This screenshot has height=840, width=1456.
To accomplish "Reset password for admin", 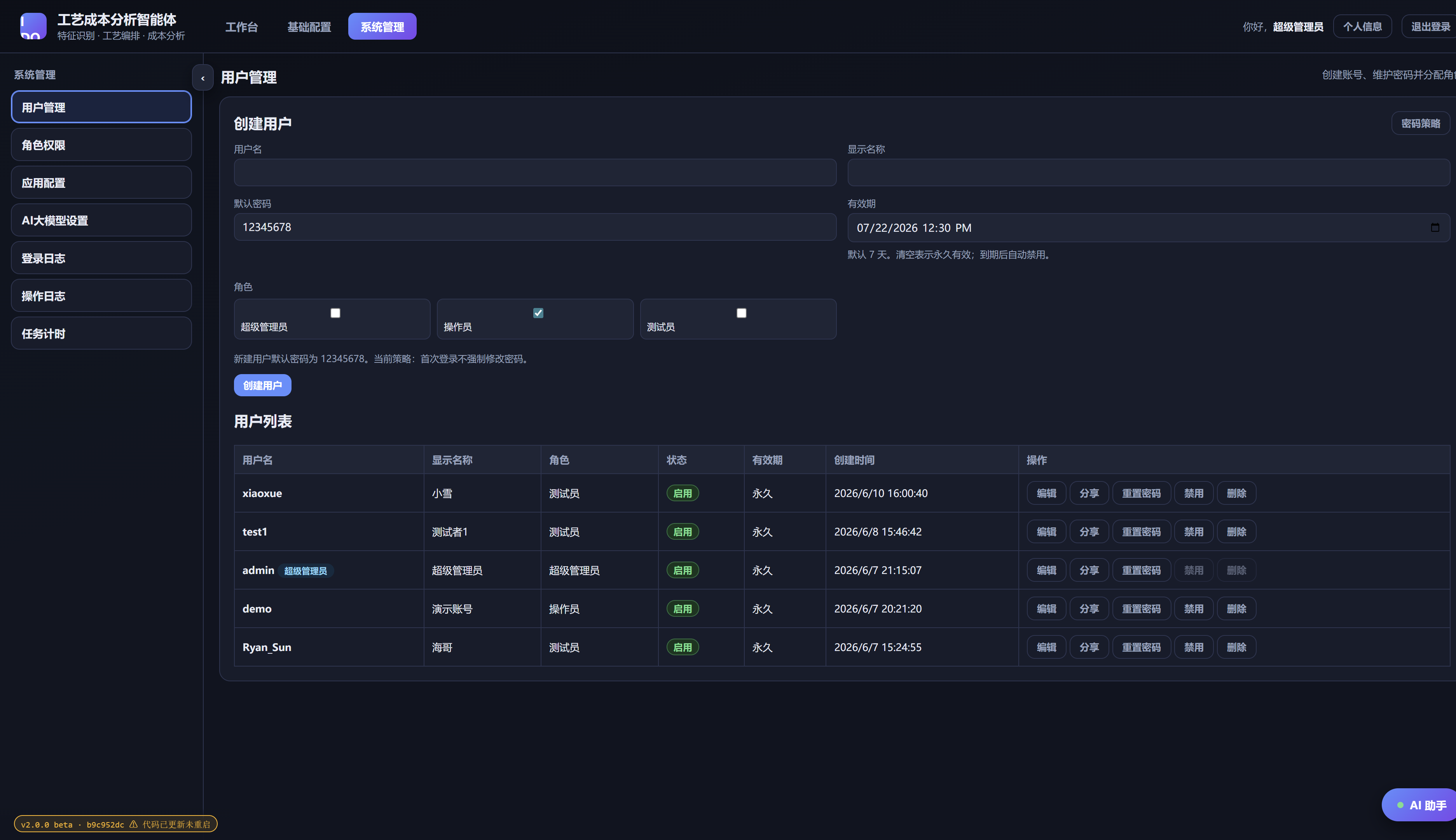I will (1141, 570).
